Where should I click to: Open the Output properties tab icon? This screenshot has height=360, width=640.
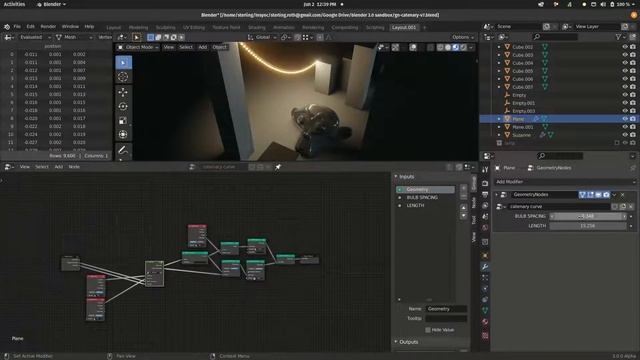point(485,194)
